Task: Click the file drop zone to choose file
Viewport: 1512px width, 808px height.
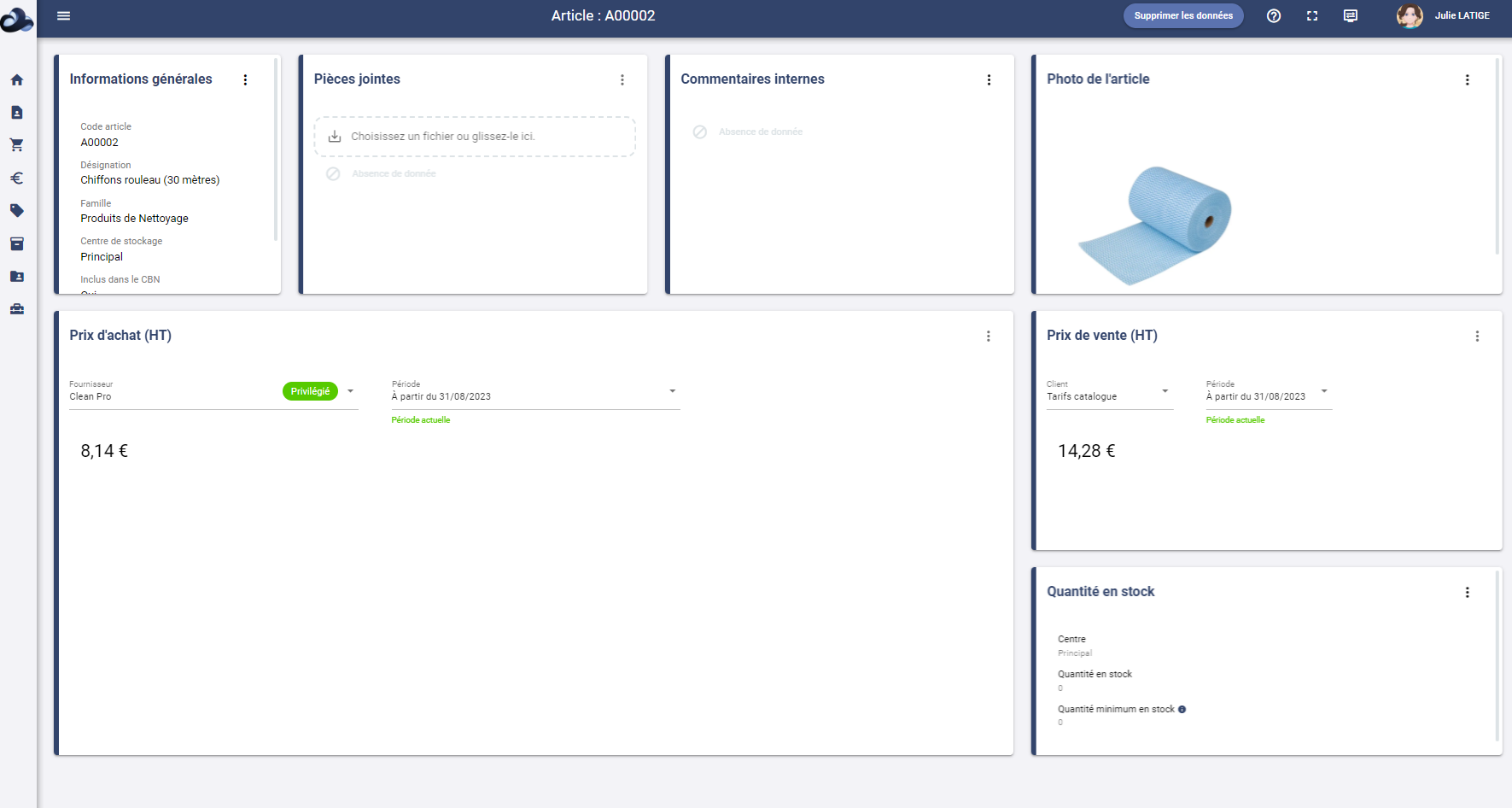Action: coord(475,137)
